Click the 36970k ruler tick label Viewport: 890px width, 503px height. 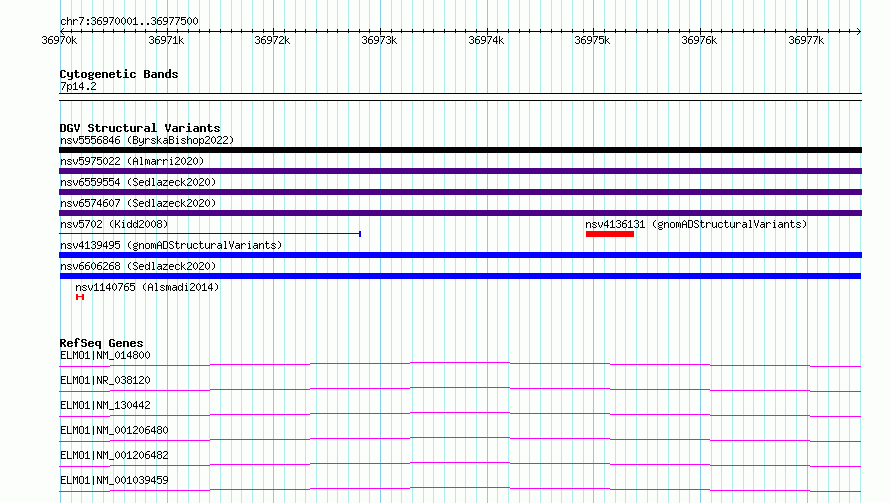click(x=59, y=40)
